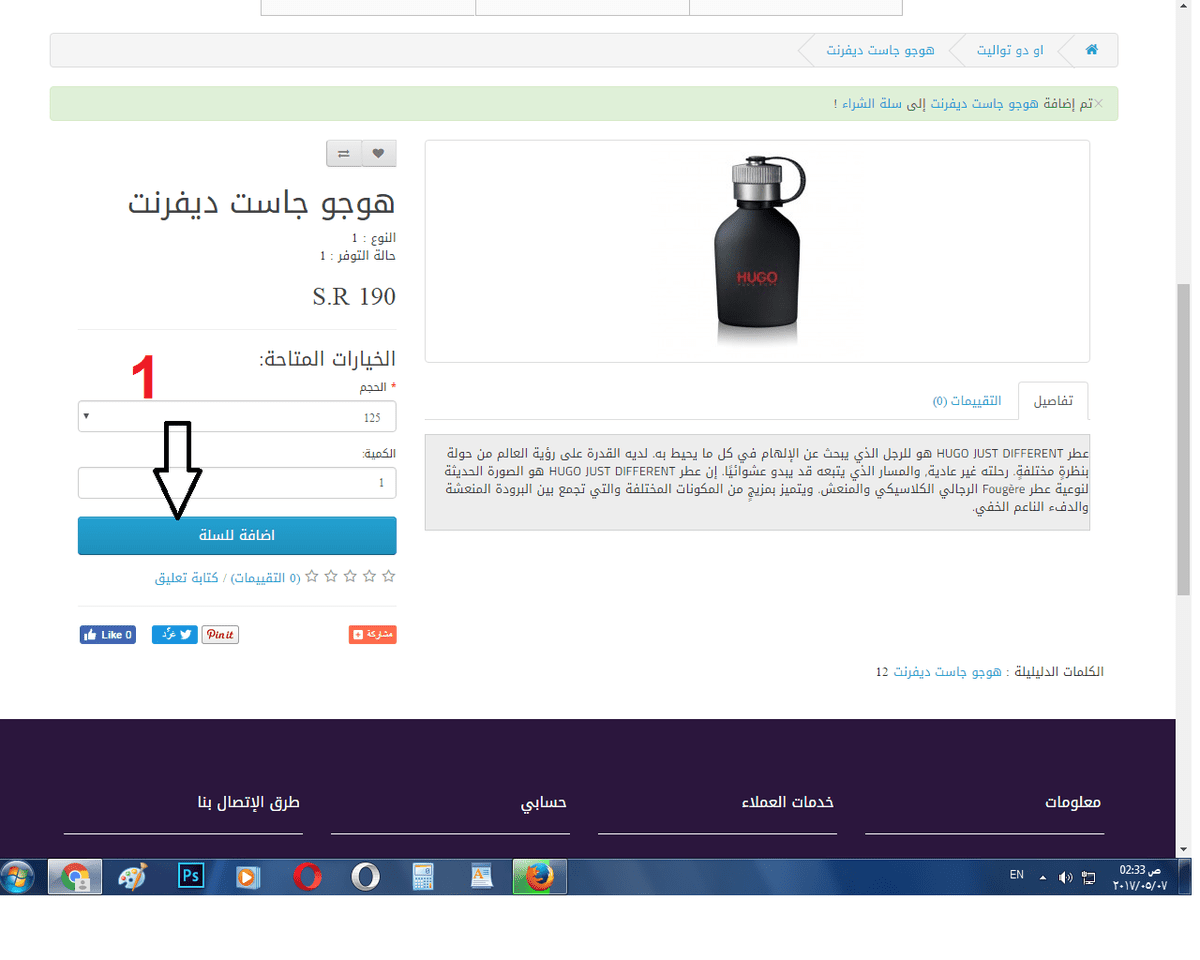Open Chrome from the taskbar
The height and width of the screenshot is (960, 1200).
coord(75,878)
